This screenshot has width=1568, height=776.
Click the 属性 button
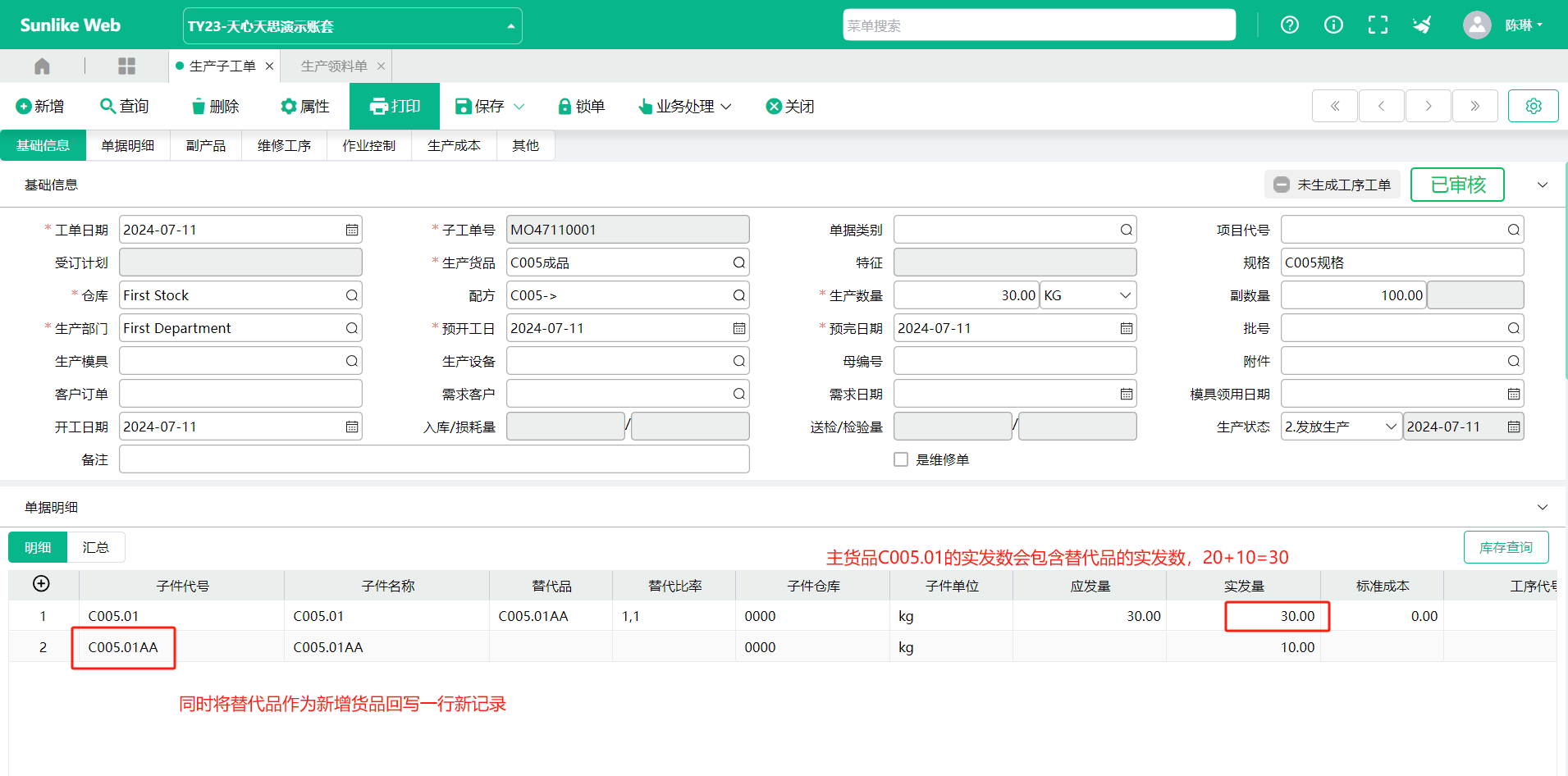pos(305,107)
